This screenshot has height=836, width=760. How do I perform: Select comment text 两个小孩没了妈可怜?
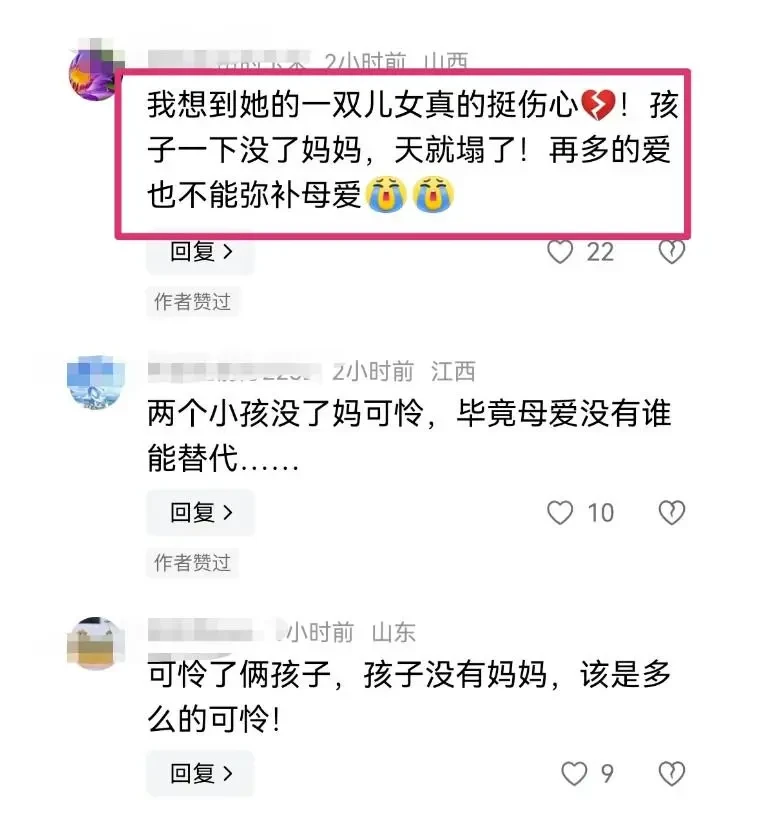pyautogui.click(x=285, y=413)
